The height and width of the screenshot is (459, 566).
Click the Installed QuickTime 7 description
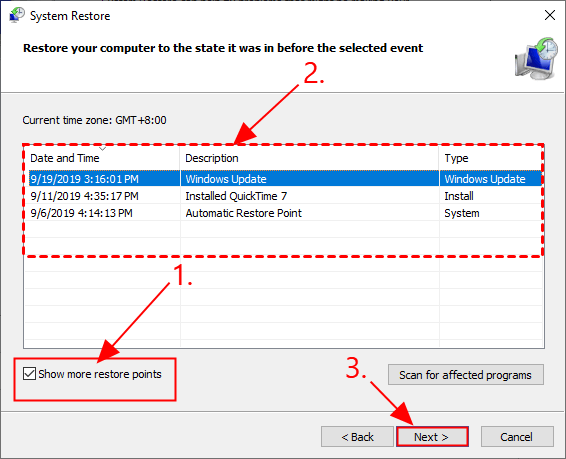(236, 196)
